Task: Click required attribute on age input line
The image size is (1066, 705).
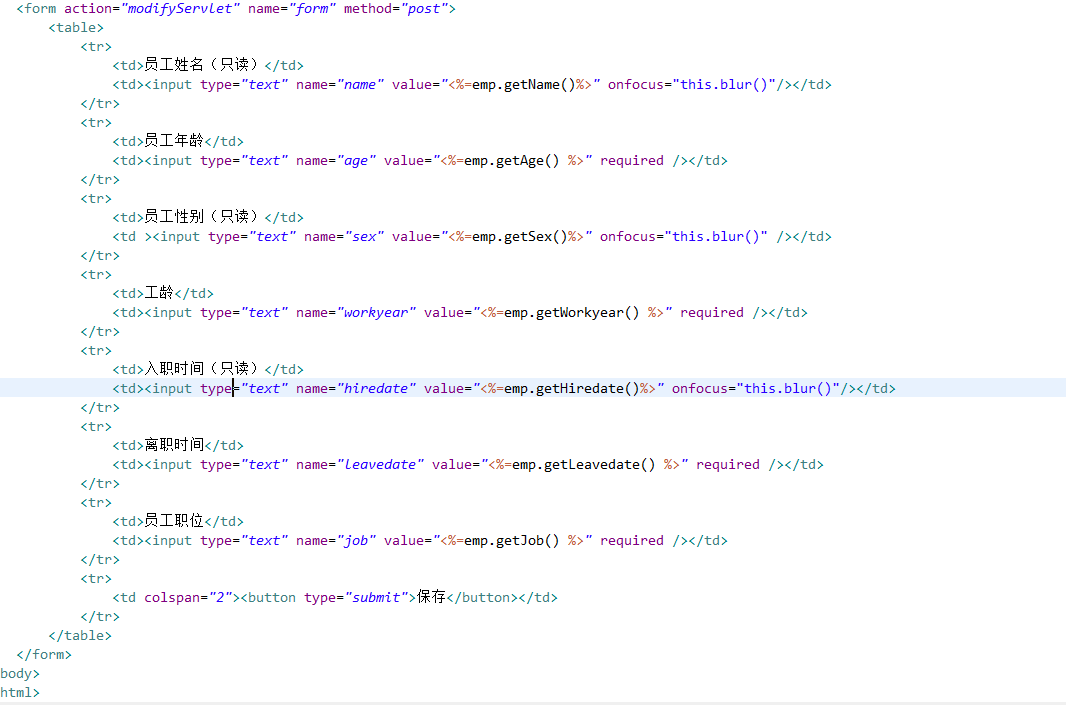Action: point(632,161)
